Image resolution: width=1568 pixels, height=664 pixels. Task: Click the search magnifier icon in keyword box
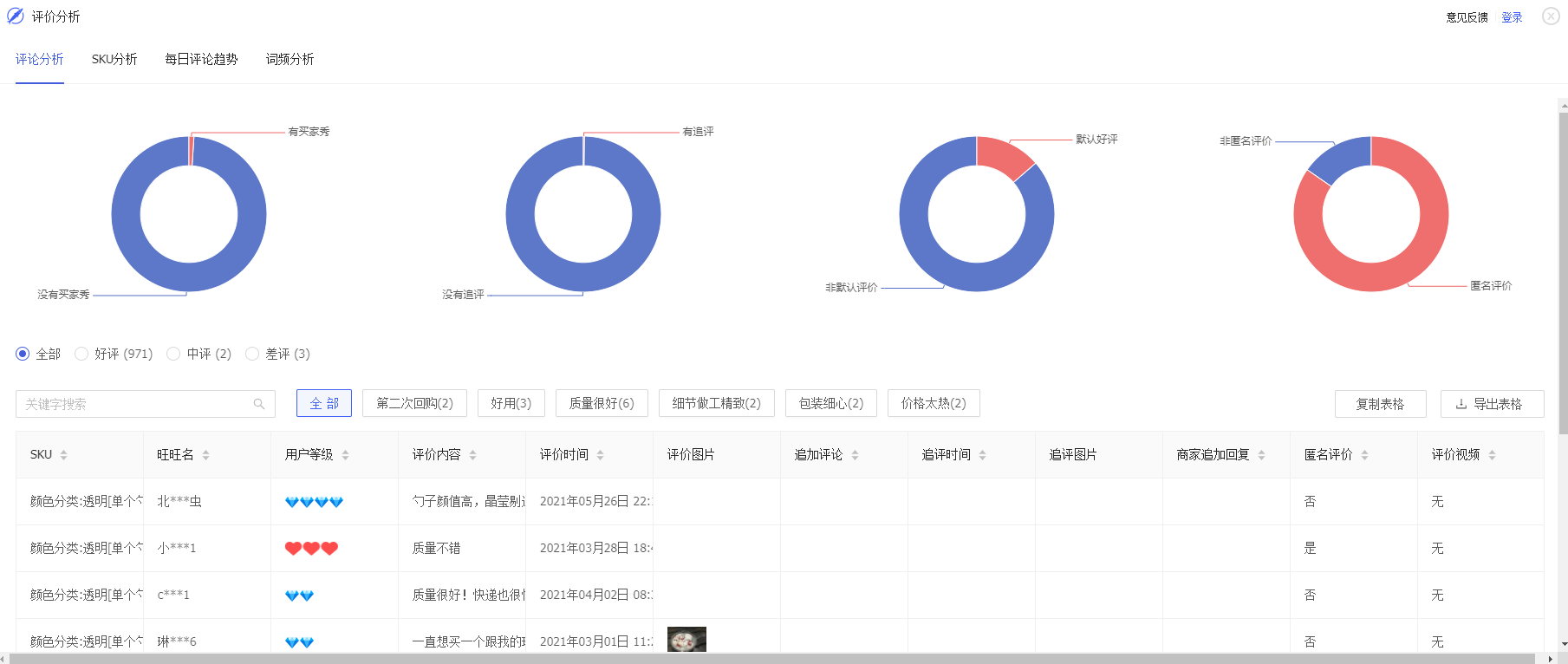click(258, 404)
